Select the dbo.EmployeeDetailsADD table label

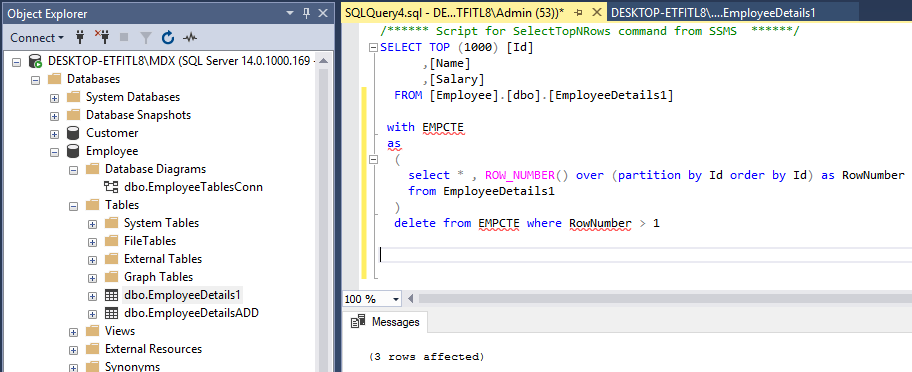click(x=191, y=313)
